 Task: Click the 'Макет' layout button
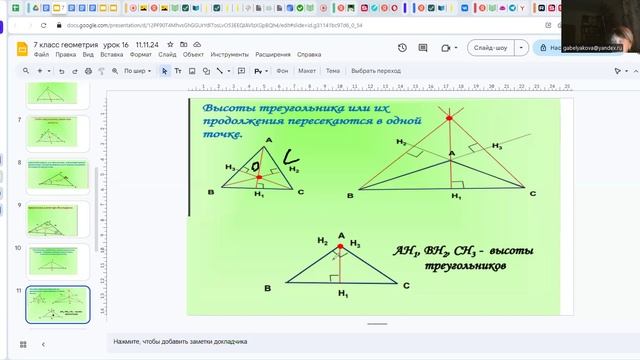pyautogui.click(x=307, y=71)
